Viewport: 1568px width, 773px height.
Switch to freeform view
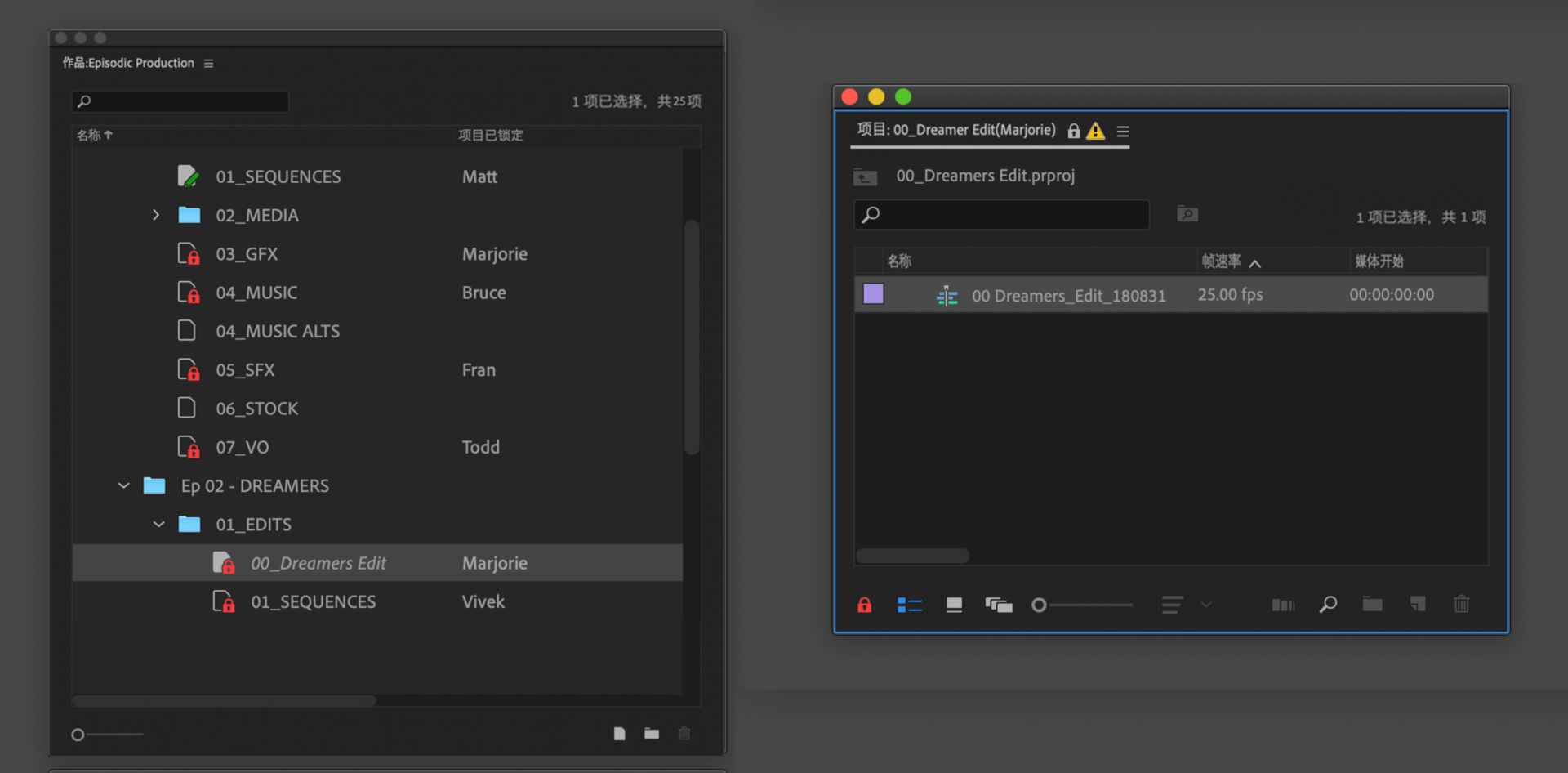[x=999, y=605]
